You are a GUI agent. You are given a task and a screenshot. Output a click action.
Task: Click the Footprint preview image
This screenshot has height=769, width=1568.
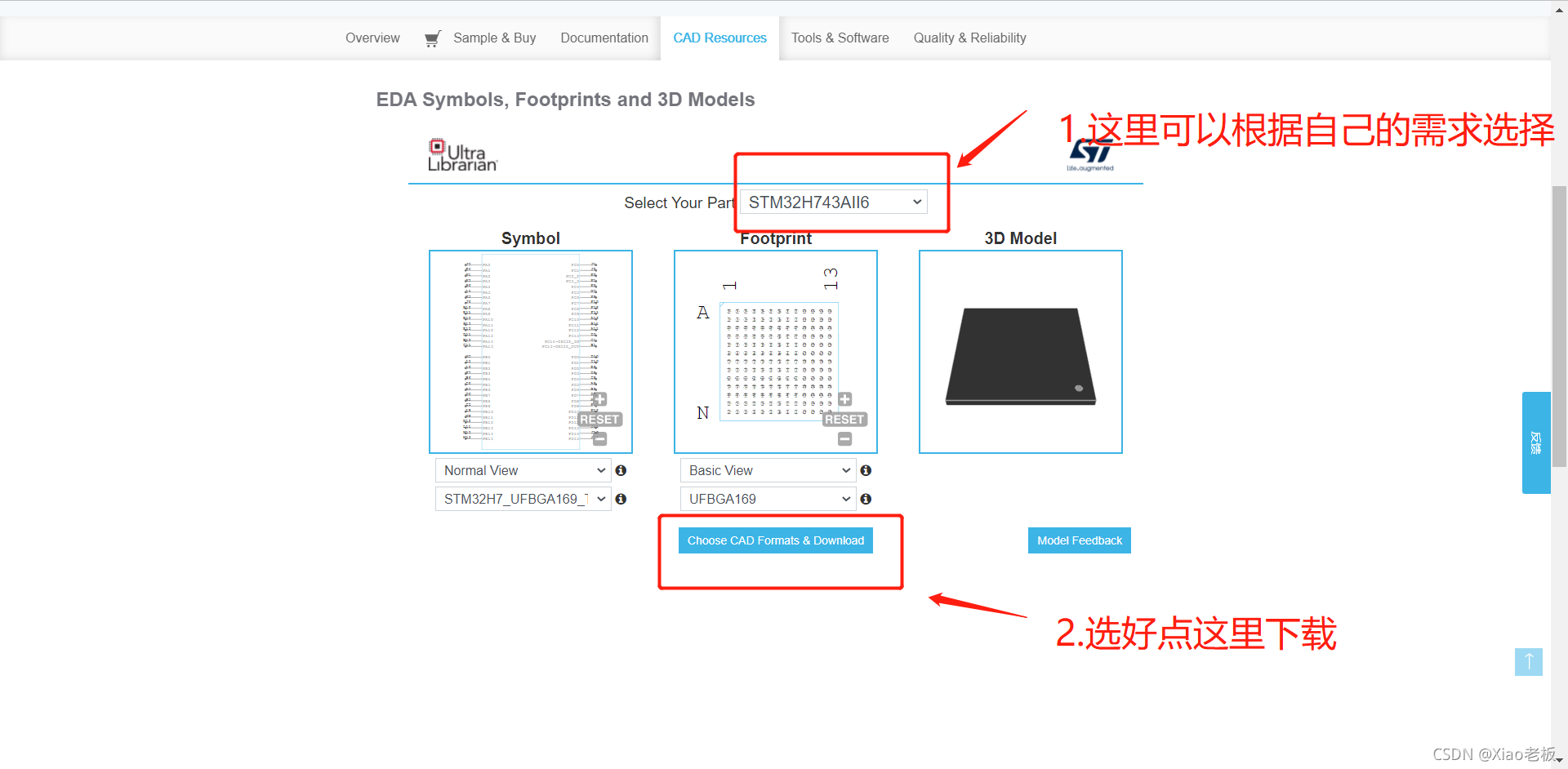coord(776,352)
